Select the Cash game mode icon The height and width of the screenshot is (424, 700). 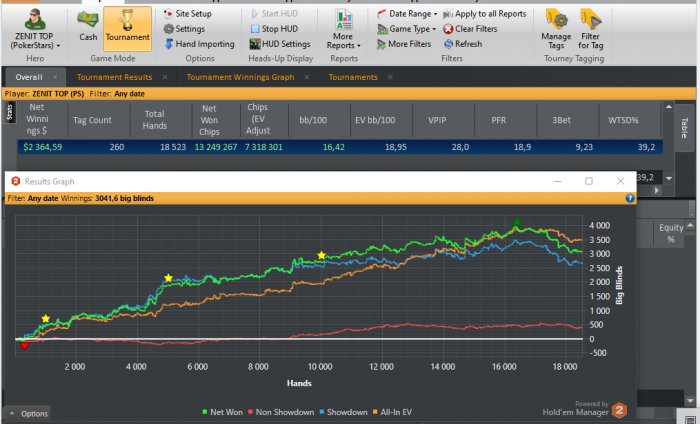(88, 20)
